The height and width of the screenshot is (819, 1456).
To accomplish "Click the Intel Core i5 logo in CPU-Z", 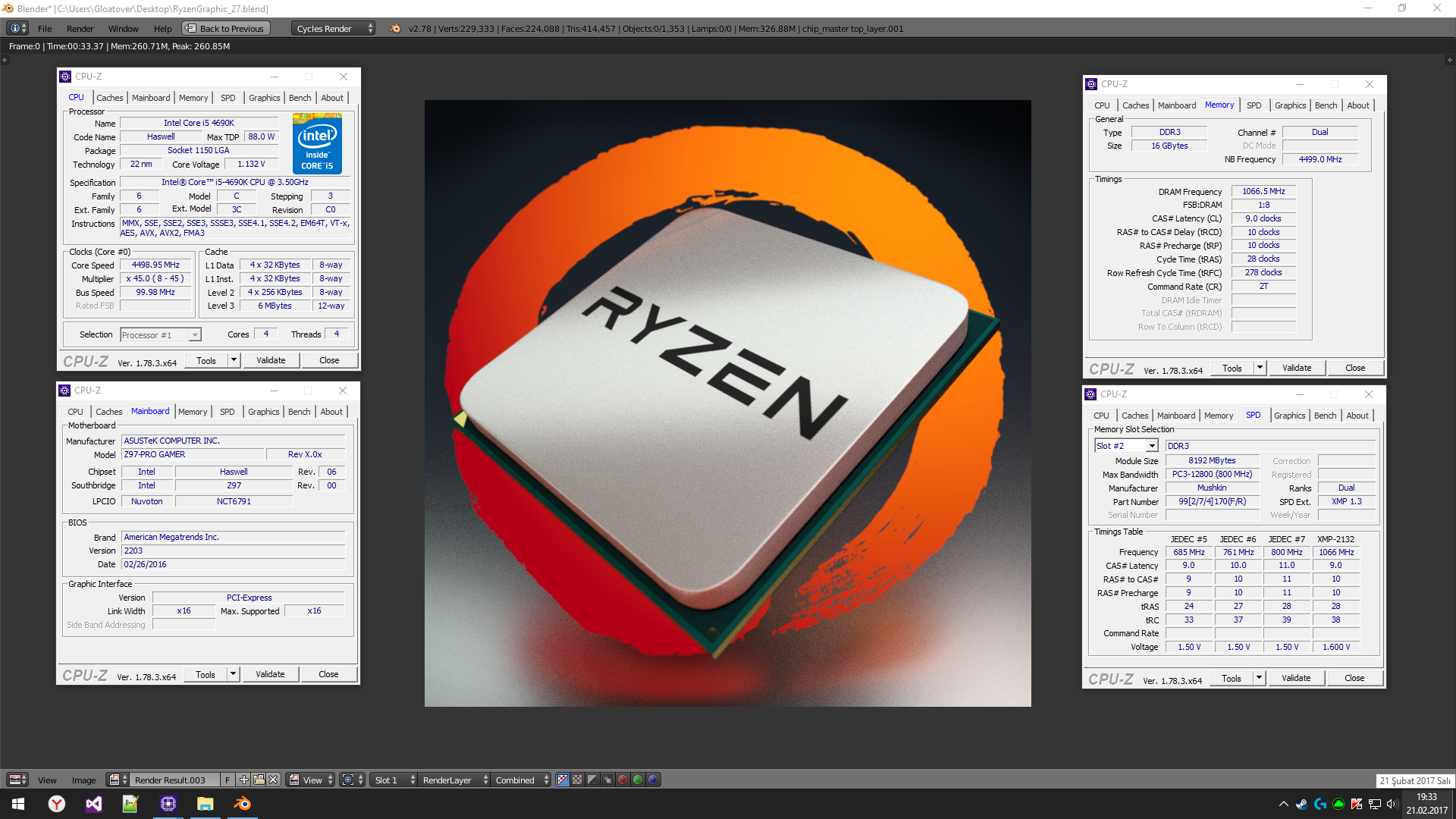I will 317,144.
